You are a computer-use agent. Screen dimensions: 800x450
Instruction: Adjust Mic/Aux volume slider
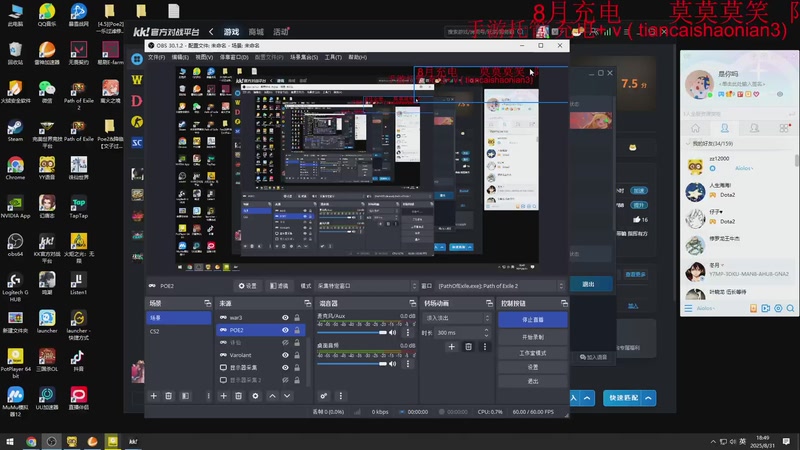coord(352,333)
